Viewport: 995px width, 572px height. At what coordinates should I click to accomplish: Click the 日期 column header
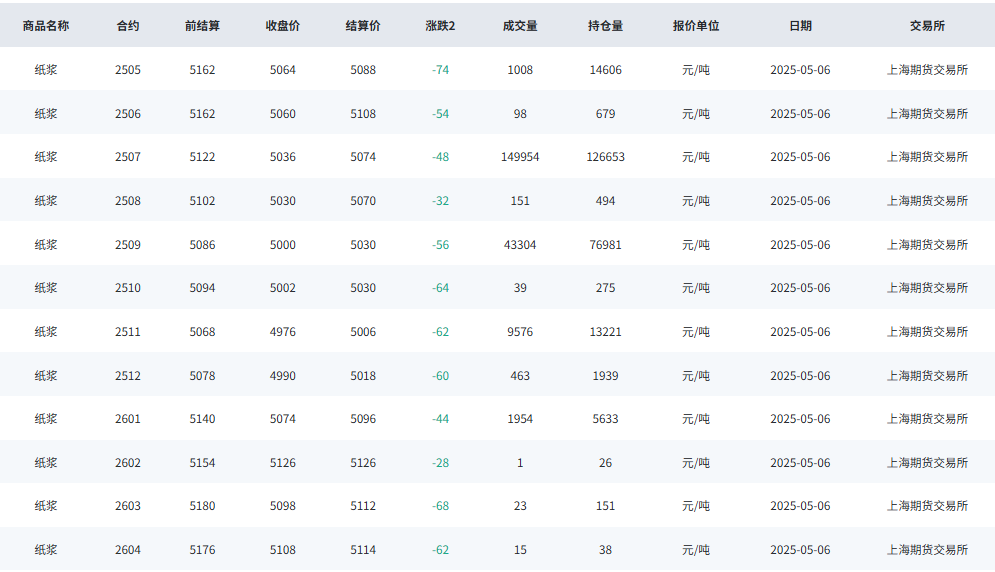pos(800,26)
